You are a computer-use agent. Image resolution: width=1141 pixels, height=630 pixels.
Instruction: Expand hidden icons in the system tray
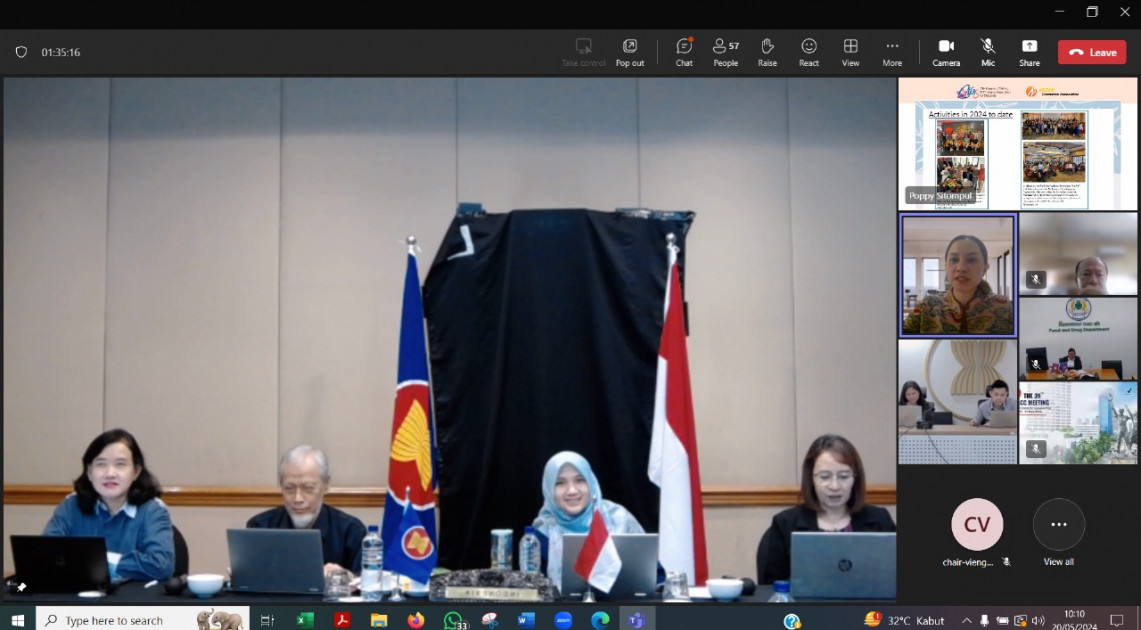[967, 619]
